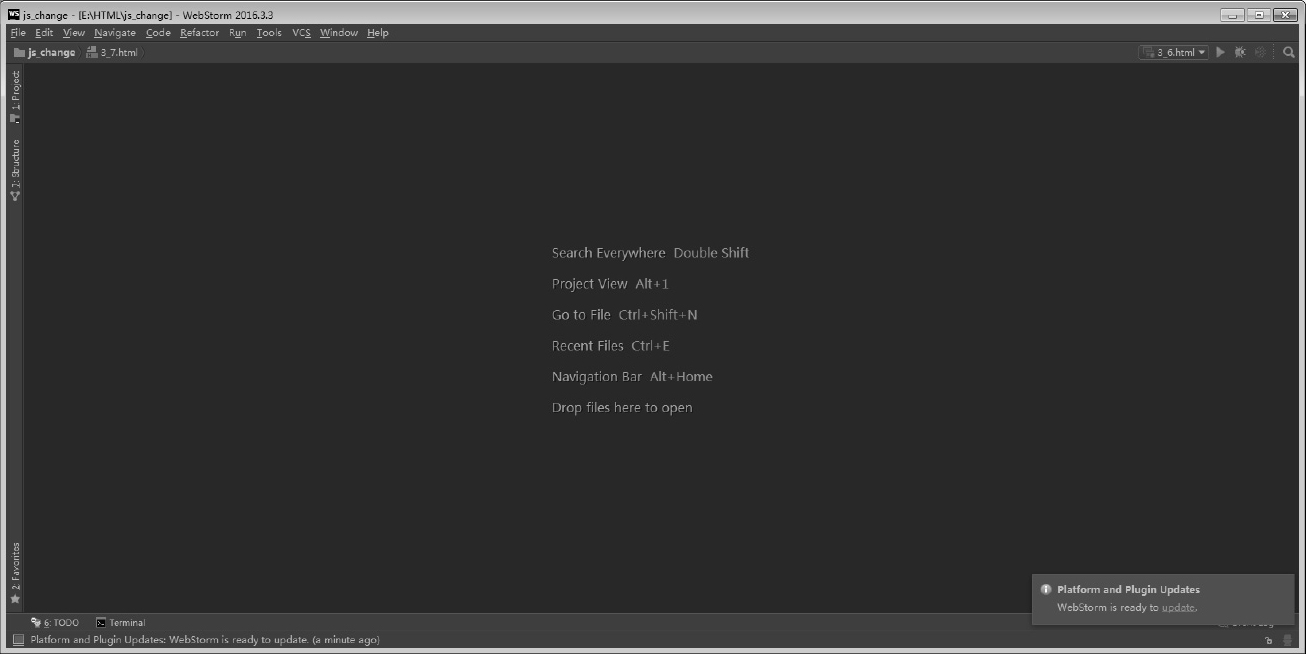The width and height of the screenshot is (1306, 654).
Task: Open the Edit menu
Action: click(x=44, y=33)
